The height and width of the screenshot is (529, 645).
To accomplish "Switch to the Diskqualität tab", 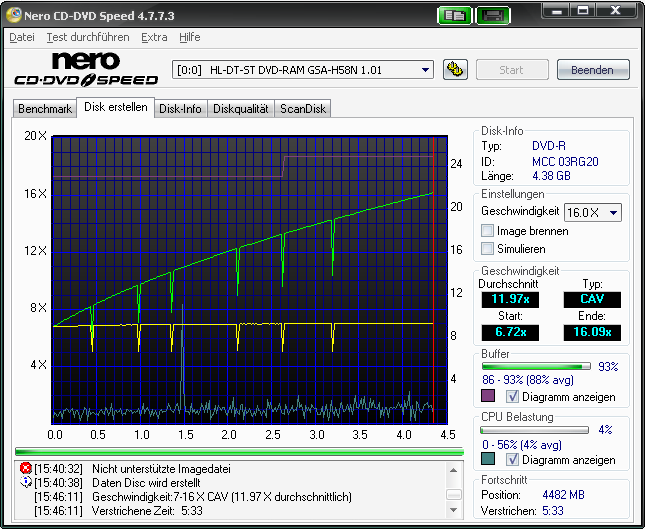I will (x=241, y=109).
